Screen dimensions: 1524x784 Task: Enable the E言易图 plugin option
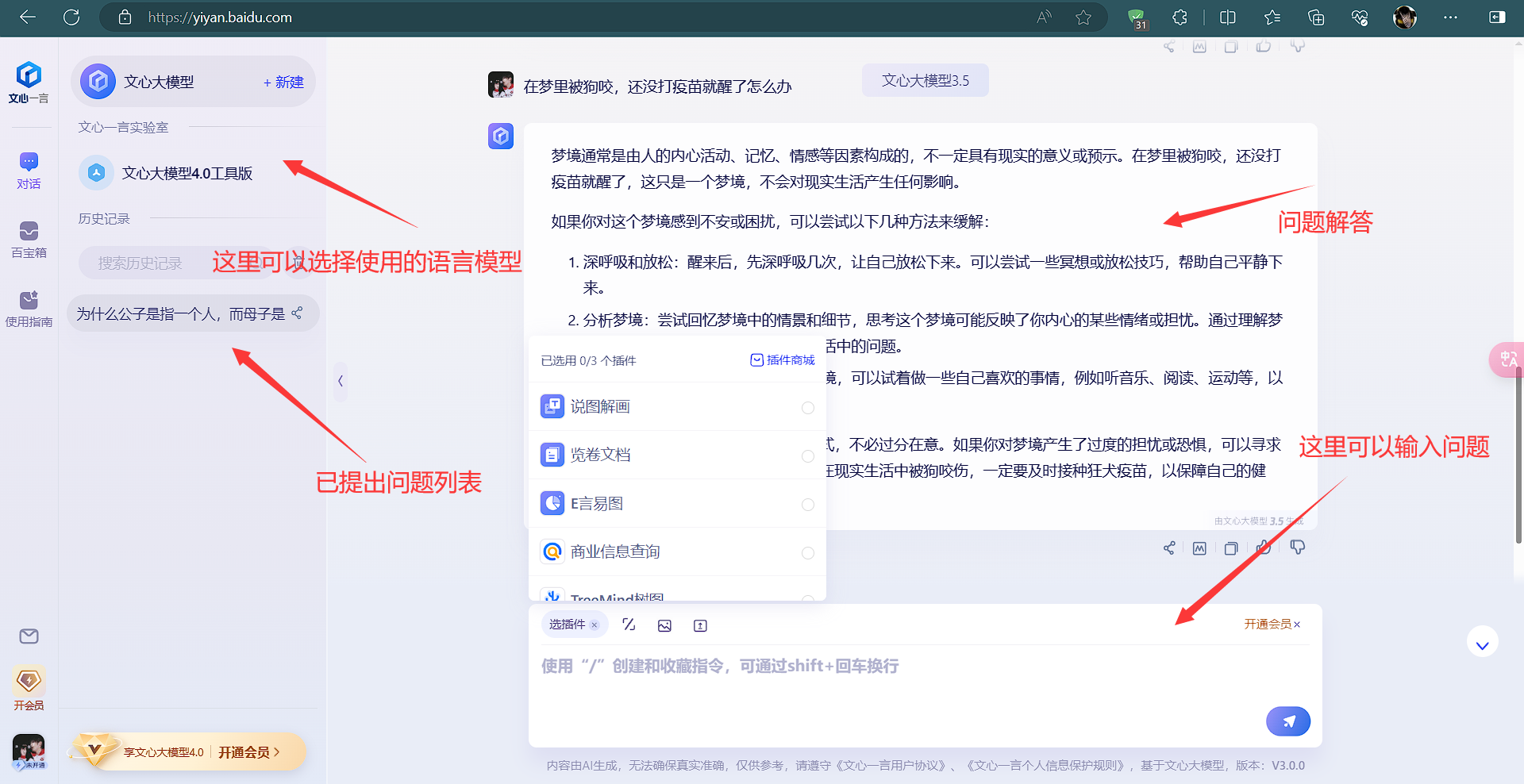(x=807, y=505)
